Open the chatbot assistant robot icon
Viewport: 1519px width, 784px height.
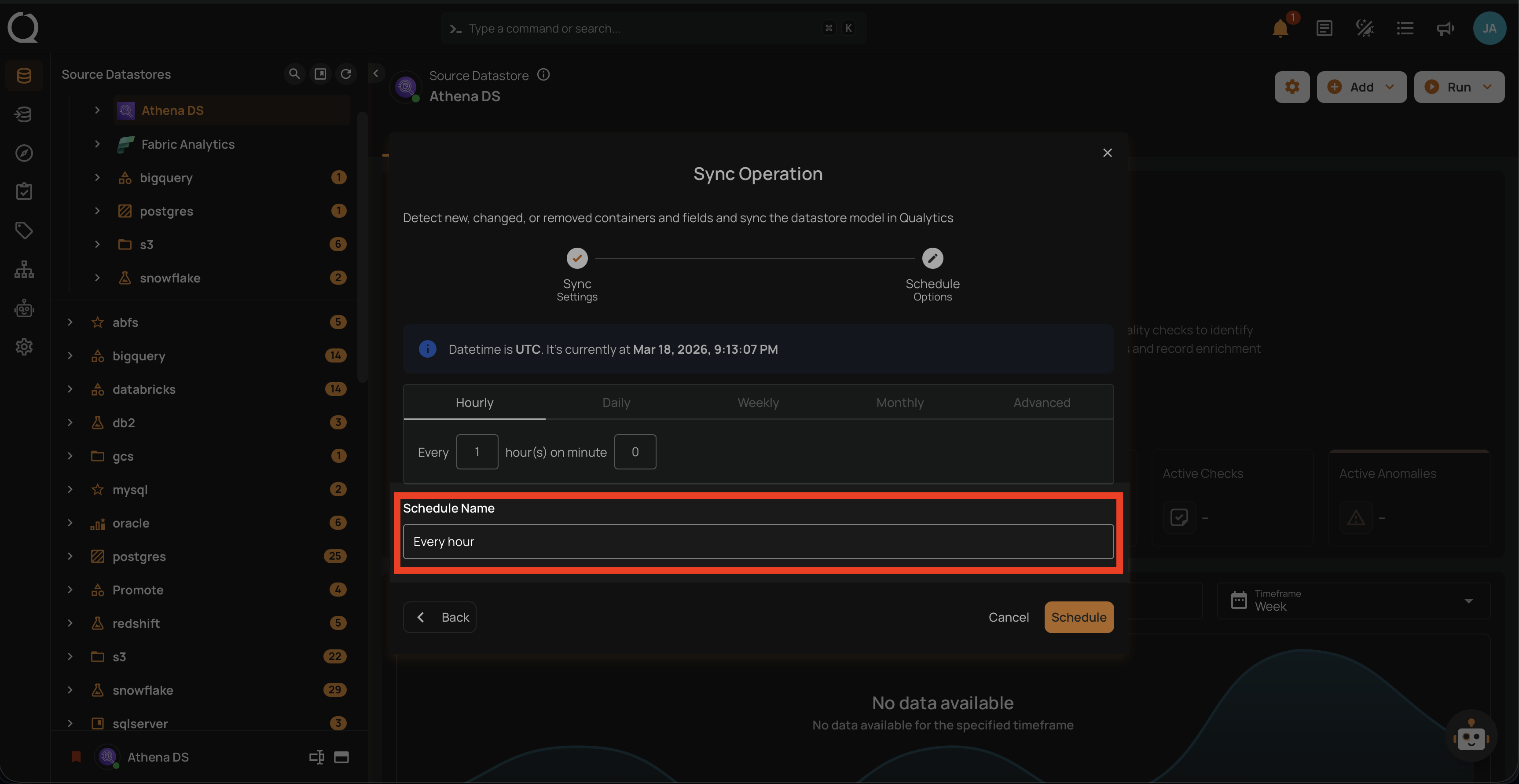tap(1471, 736)
